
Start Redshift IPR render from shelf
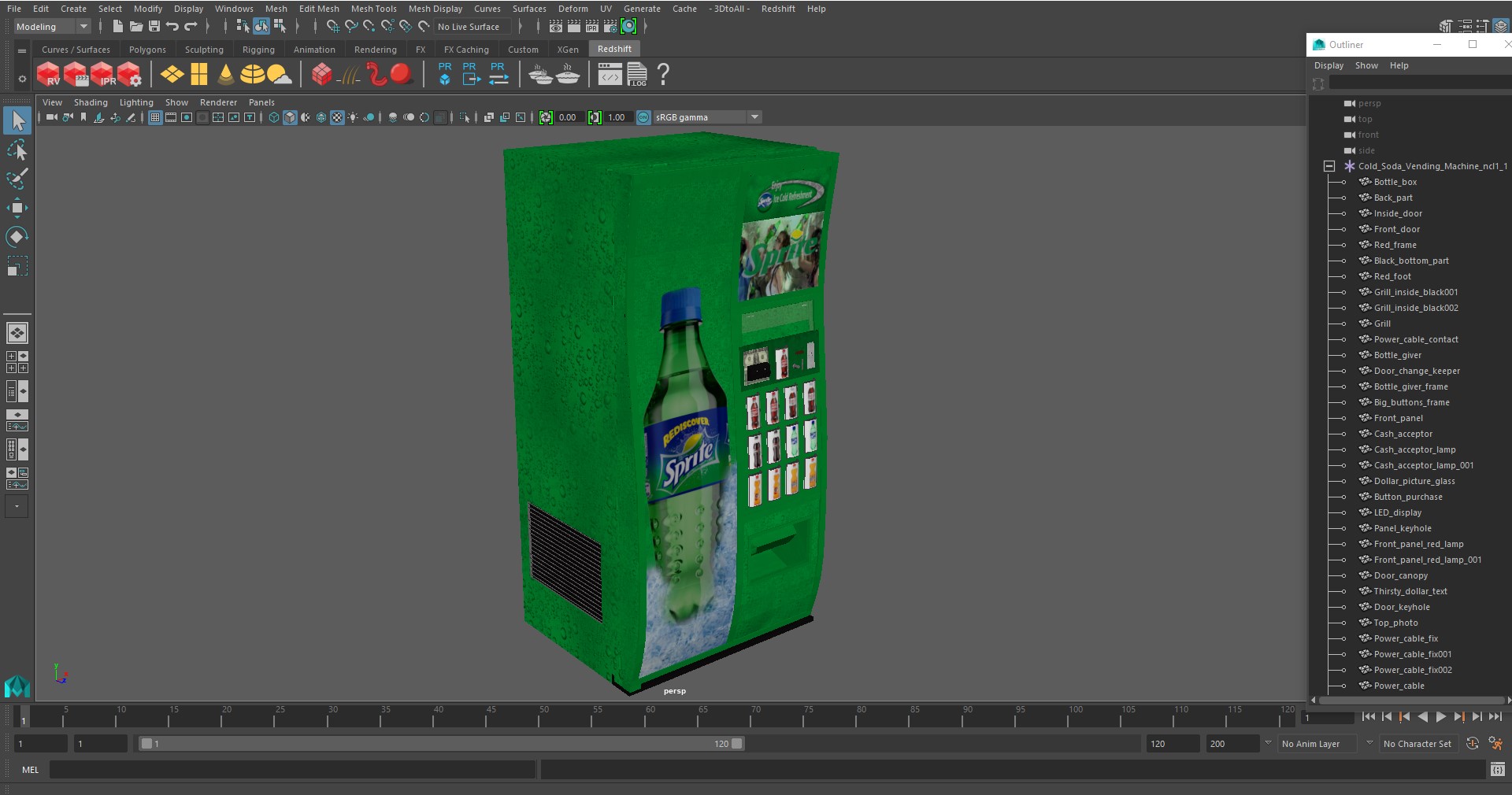tap(102, 75)
